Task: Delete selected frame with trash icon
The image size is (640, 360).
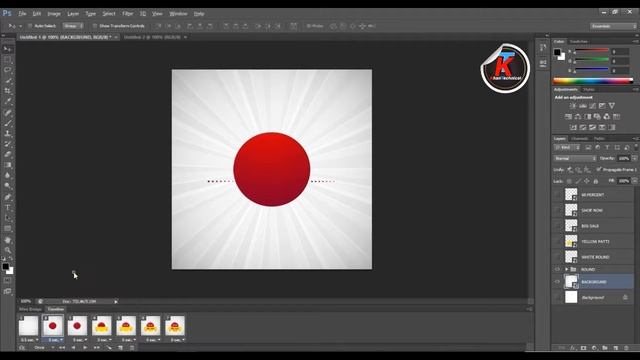Action: (132, 348)
